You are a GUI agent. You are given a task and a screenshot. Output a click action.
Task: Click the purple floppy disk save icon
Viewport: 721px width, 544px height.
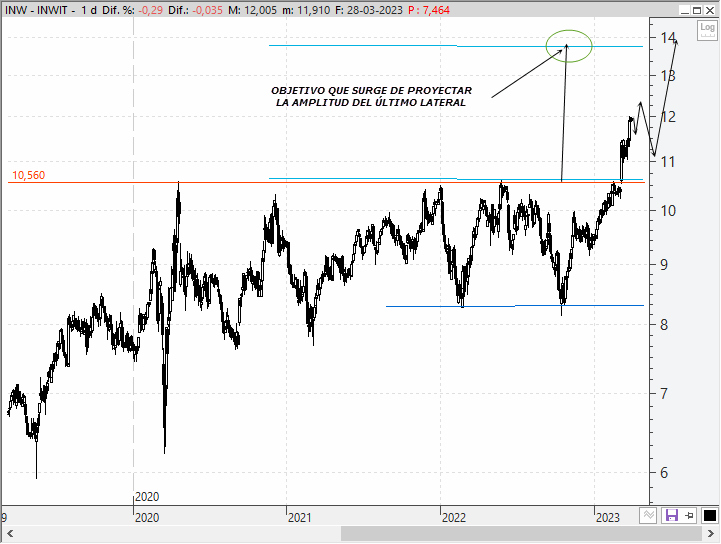pos(672,515)
